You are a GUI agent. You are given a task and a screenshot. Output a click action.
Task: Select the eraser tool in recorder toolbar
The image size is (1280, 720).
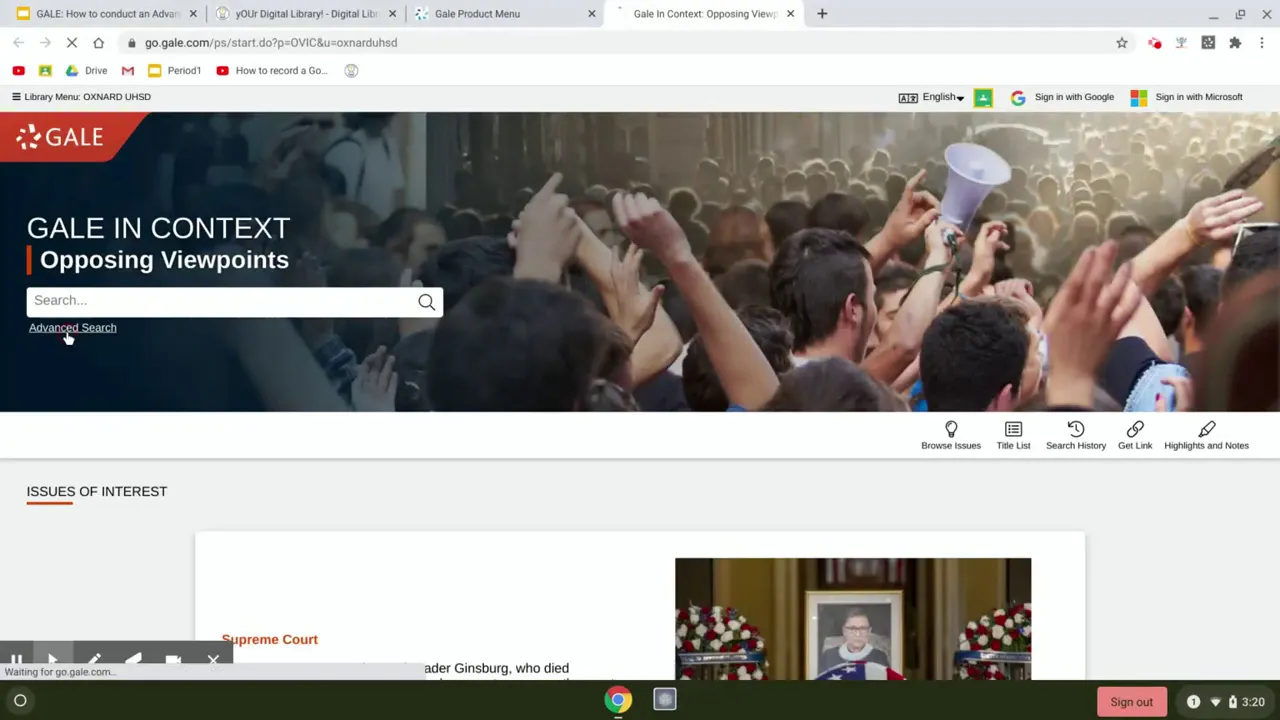coord(133,660)
